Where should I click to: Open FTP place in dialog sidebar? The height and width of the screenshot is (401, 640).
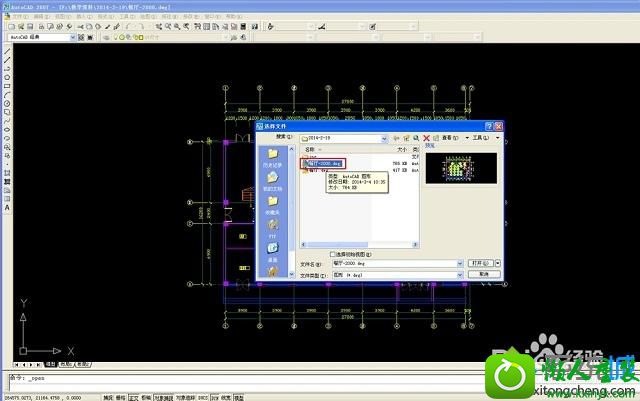point(273,229)
